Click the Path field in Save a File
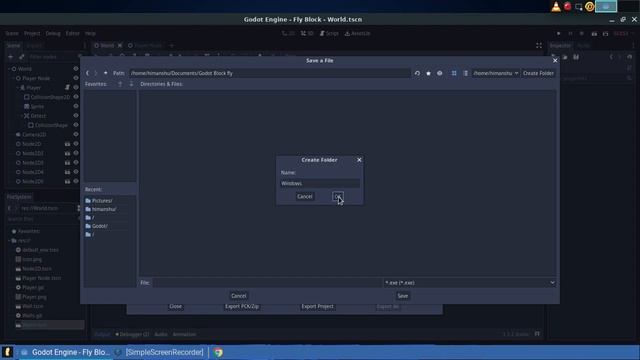The height and width of the screenshot is (360, 640). click(269, 73)
